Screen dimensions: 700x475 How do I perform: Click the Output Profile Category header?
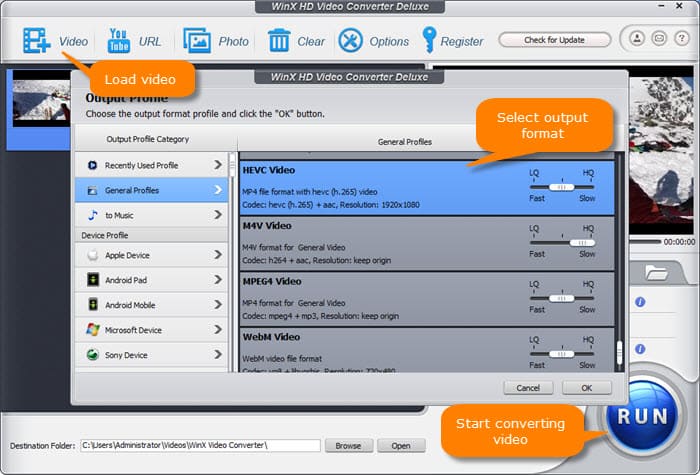click(x=147, y=139)
